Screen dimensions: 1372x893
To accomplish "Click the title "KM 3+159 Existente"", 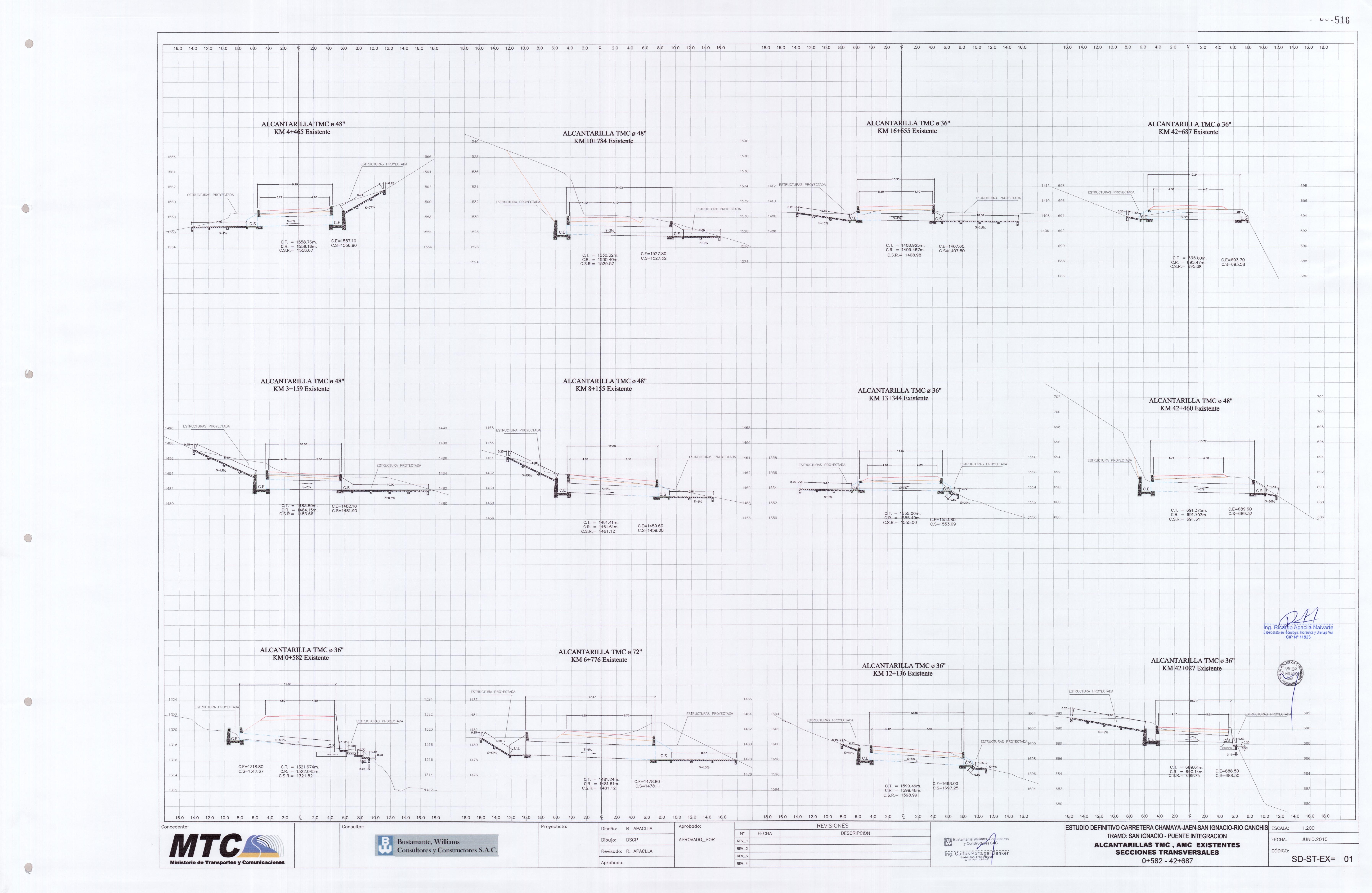I will (x=302, y=389).
